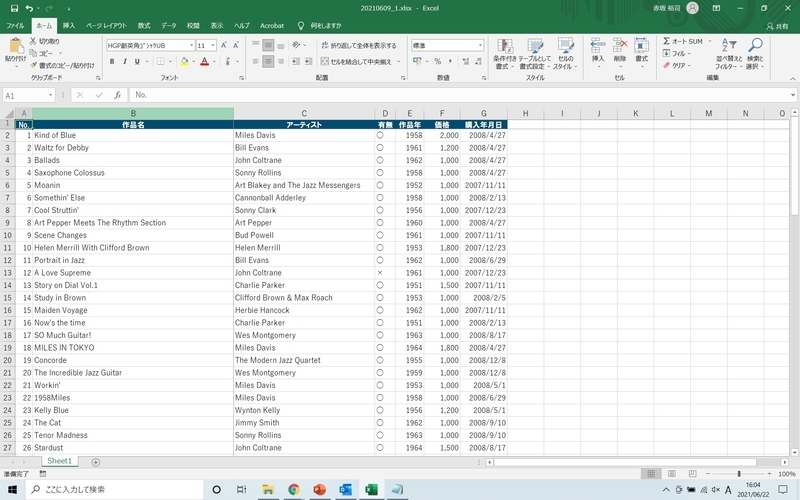800x500 pixels.
Task: Open Sort & Filter (並べ替えとフィルター)
Action: click(729, 54)
